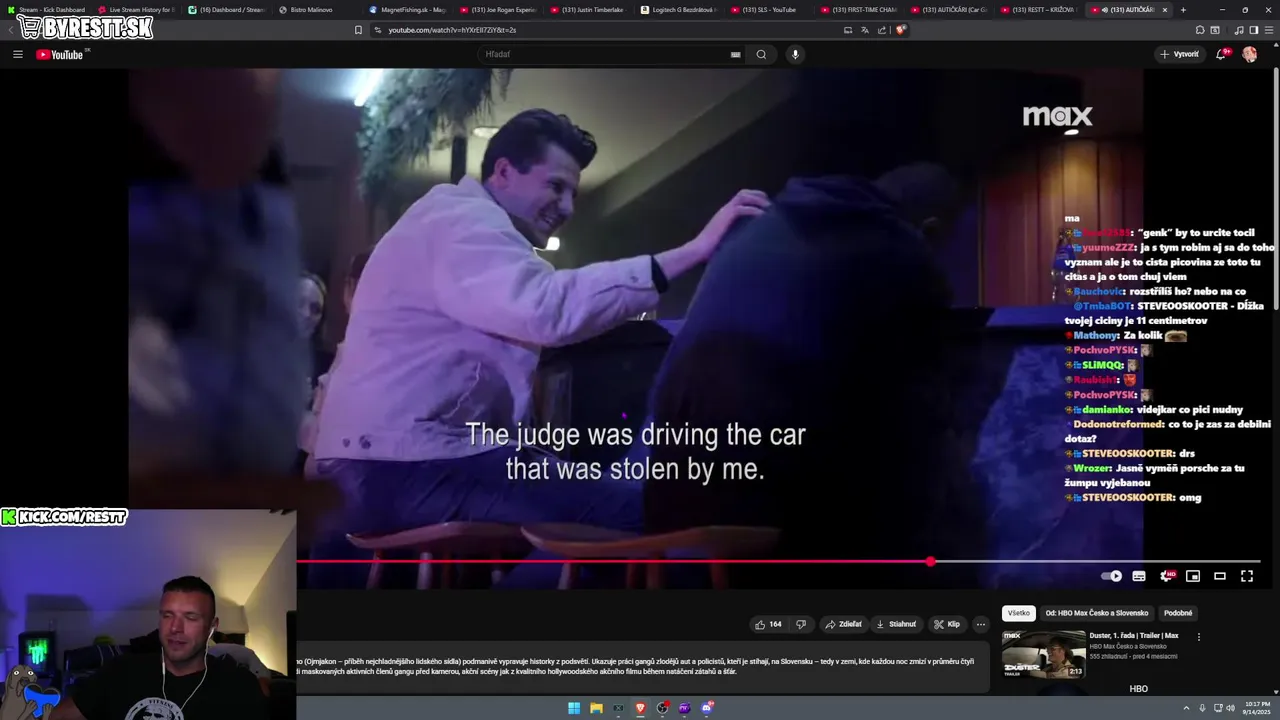Screen dimensions: 1280x720
Task: Switch to Justin Timberlake tab
Action: (x=588, y=10)
